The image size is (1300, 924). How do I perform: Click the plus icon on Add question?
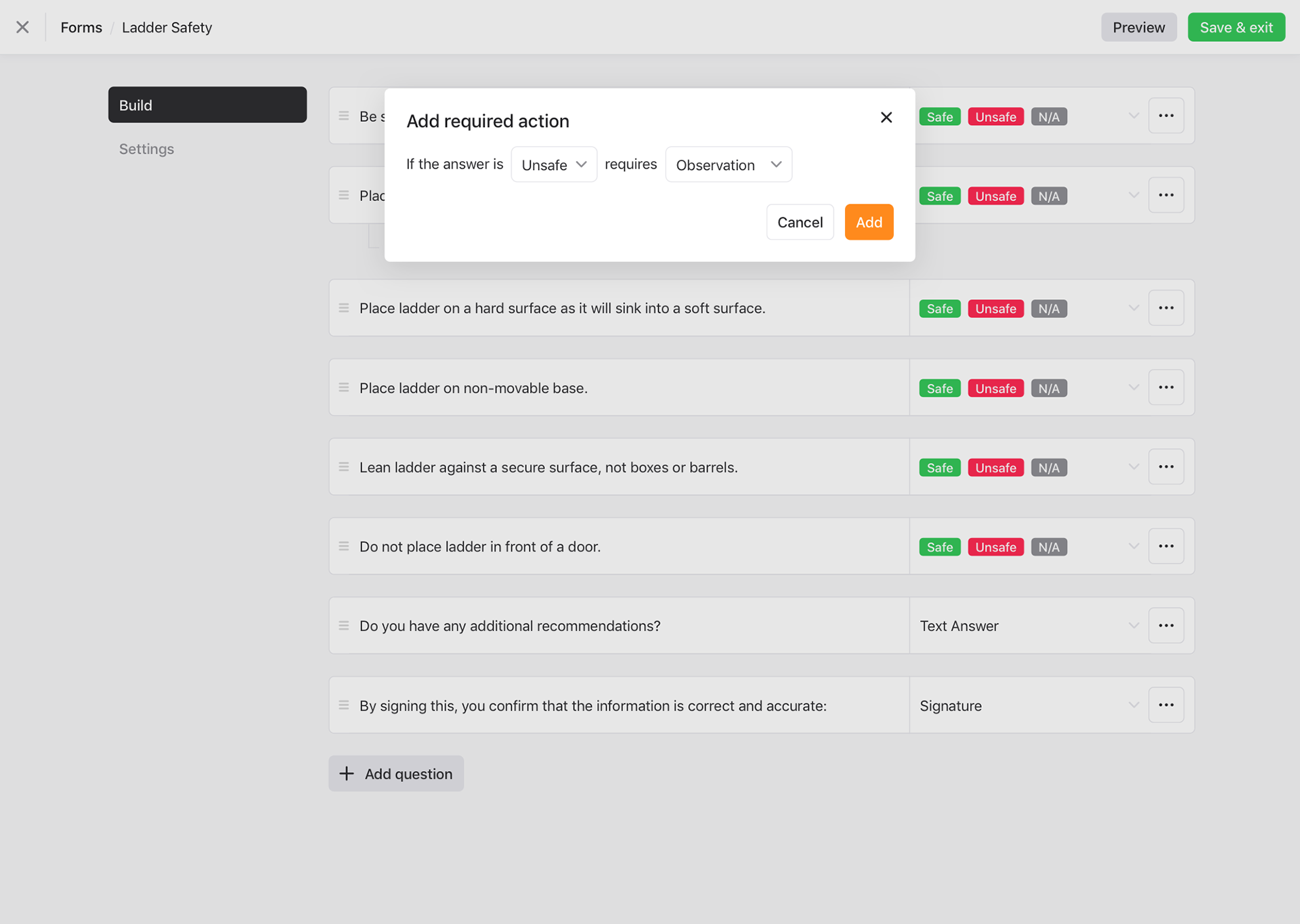click(x=346, y=773)
